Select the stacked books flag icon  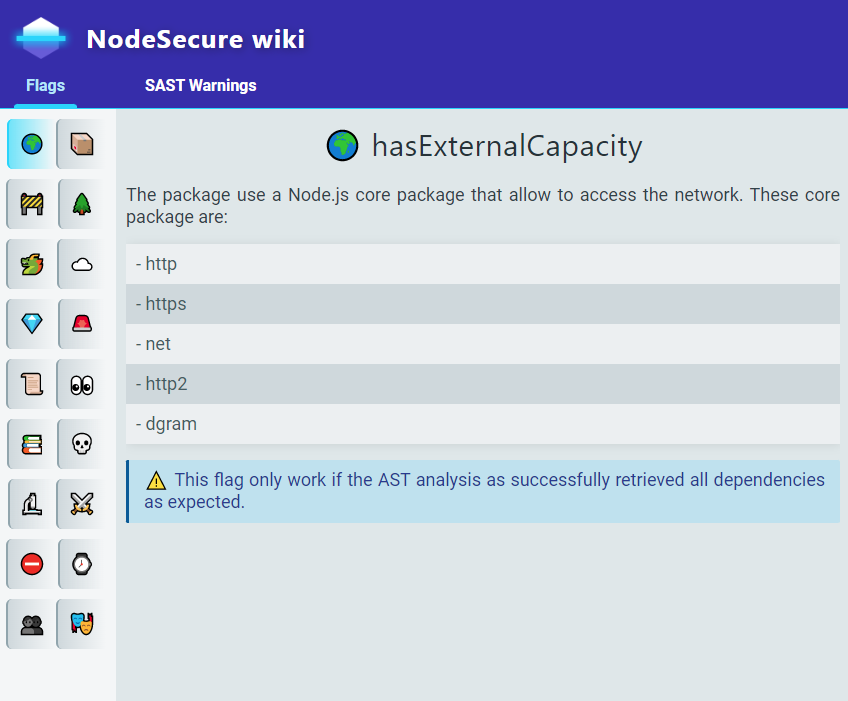pos(31,444)
